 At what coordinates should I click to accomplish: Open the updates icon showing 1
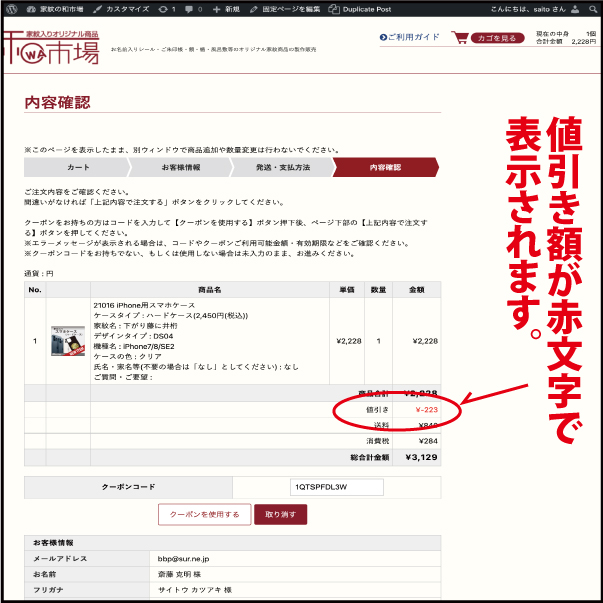tap(167, 9)
